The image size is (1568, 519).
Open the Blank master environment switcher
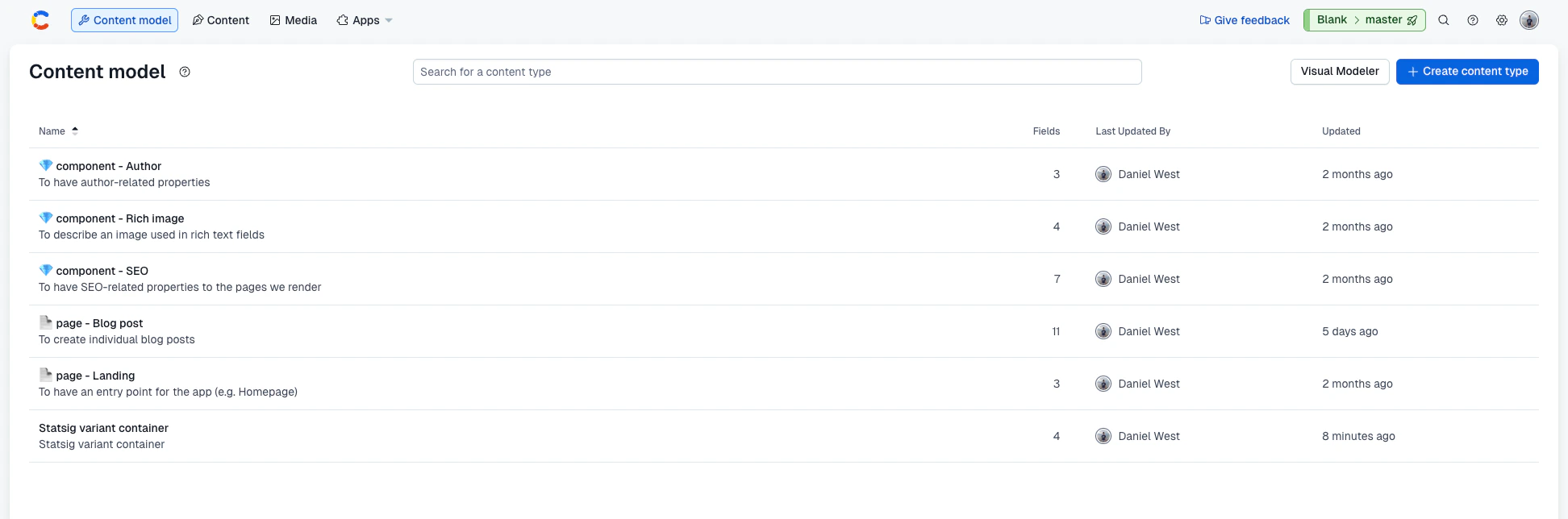click(x=1365, y=20)
